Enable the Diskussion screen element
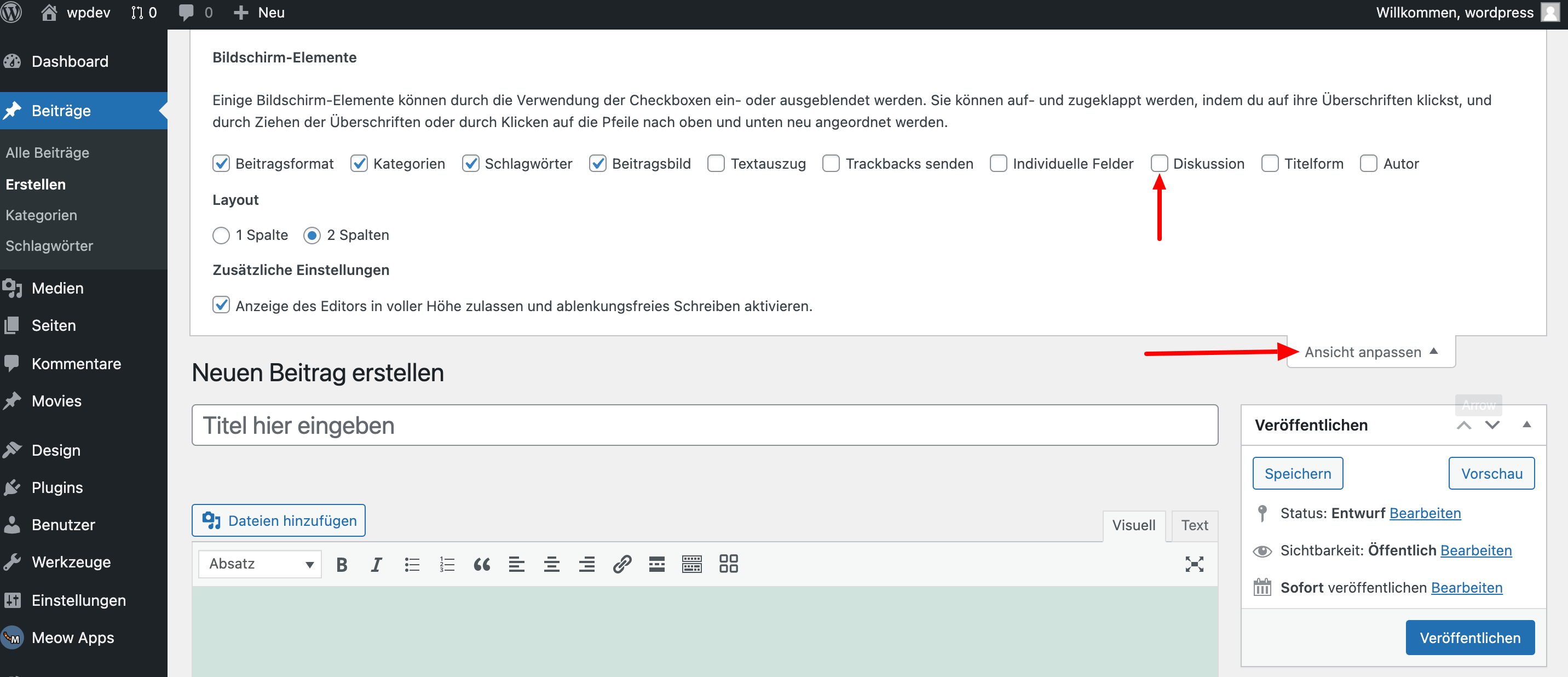 pyautogui.click(x=1159, y=163)
